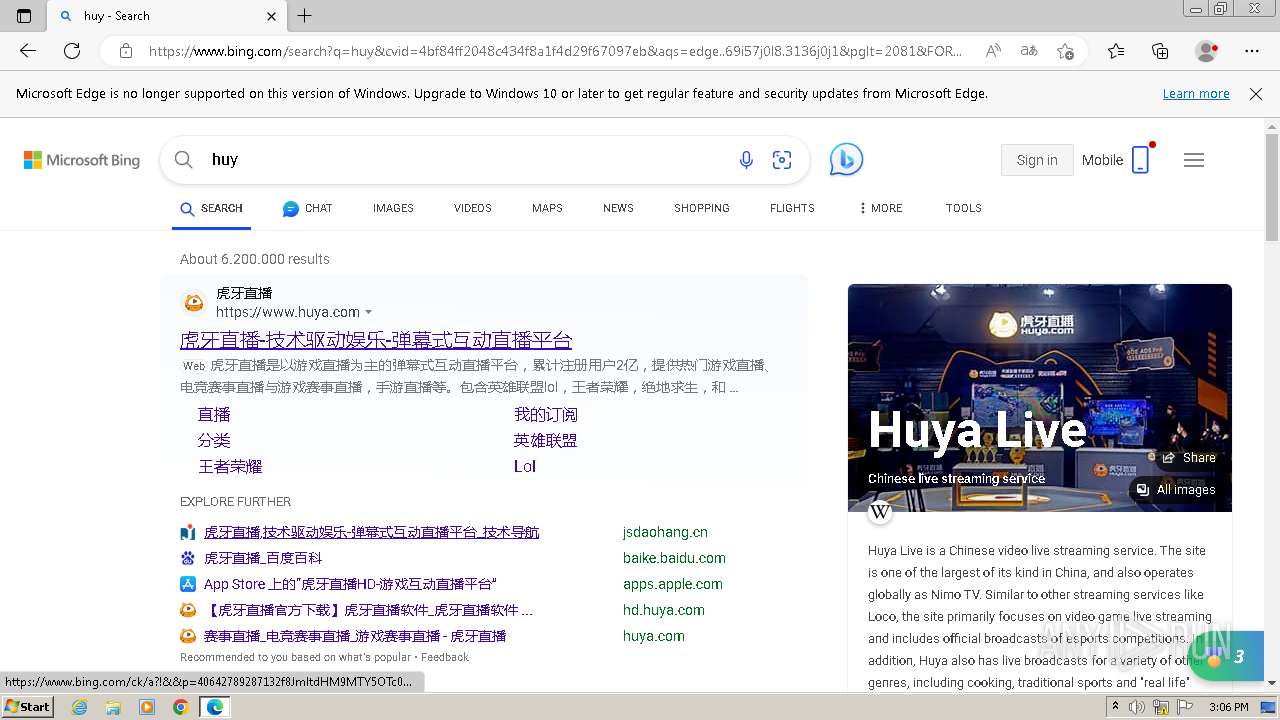View site information padlock icon
The width and height of the screenshot is (1280, 720).
coord(126,51)
